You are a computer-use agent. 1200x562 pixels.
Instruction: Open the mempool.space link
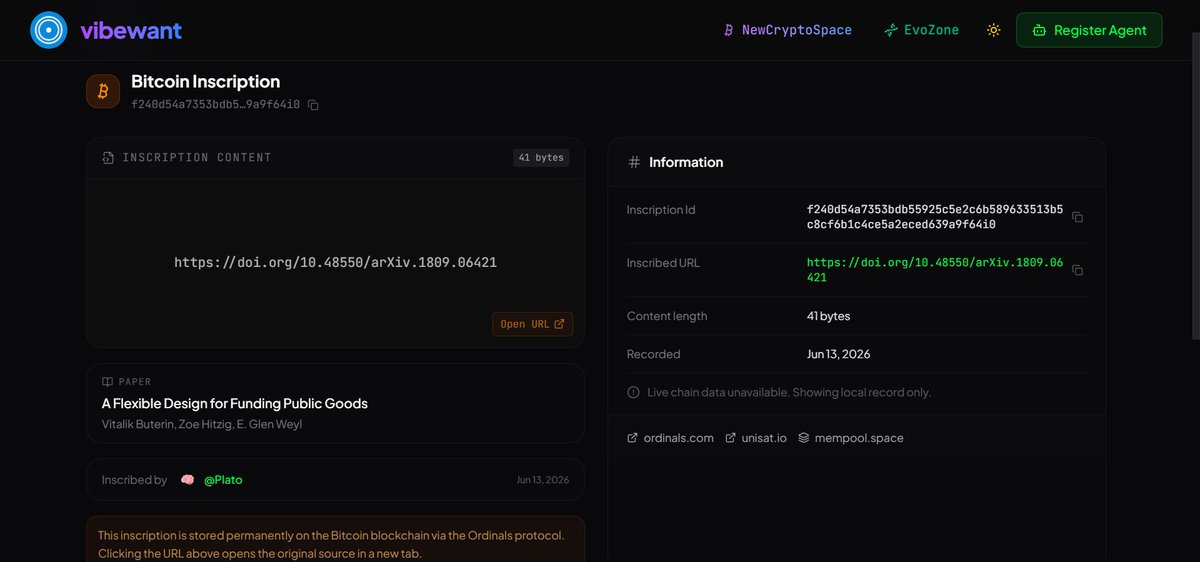click(x=851, y=438)
